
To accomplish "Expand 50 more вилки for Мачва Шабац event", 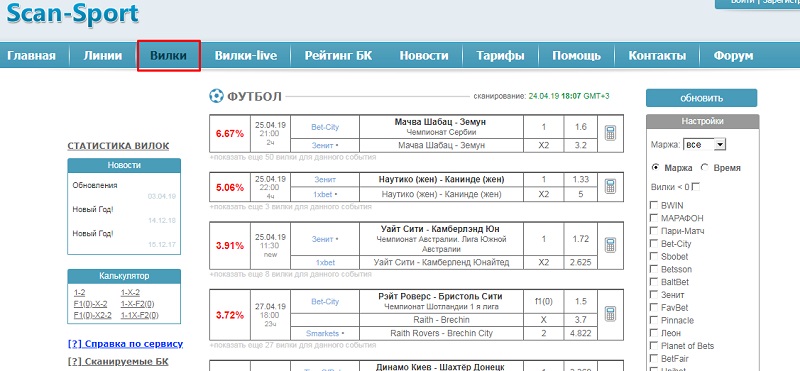I will coord(293,157).
